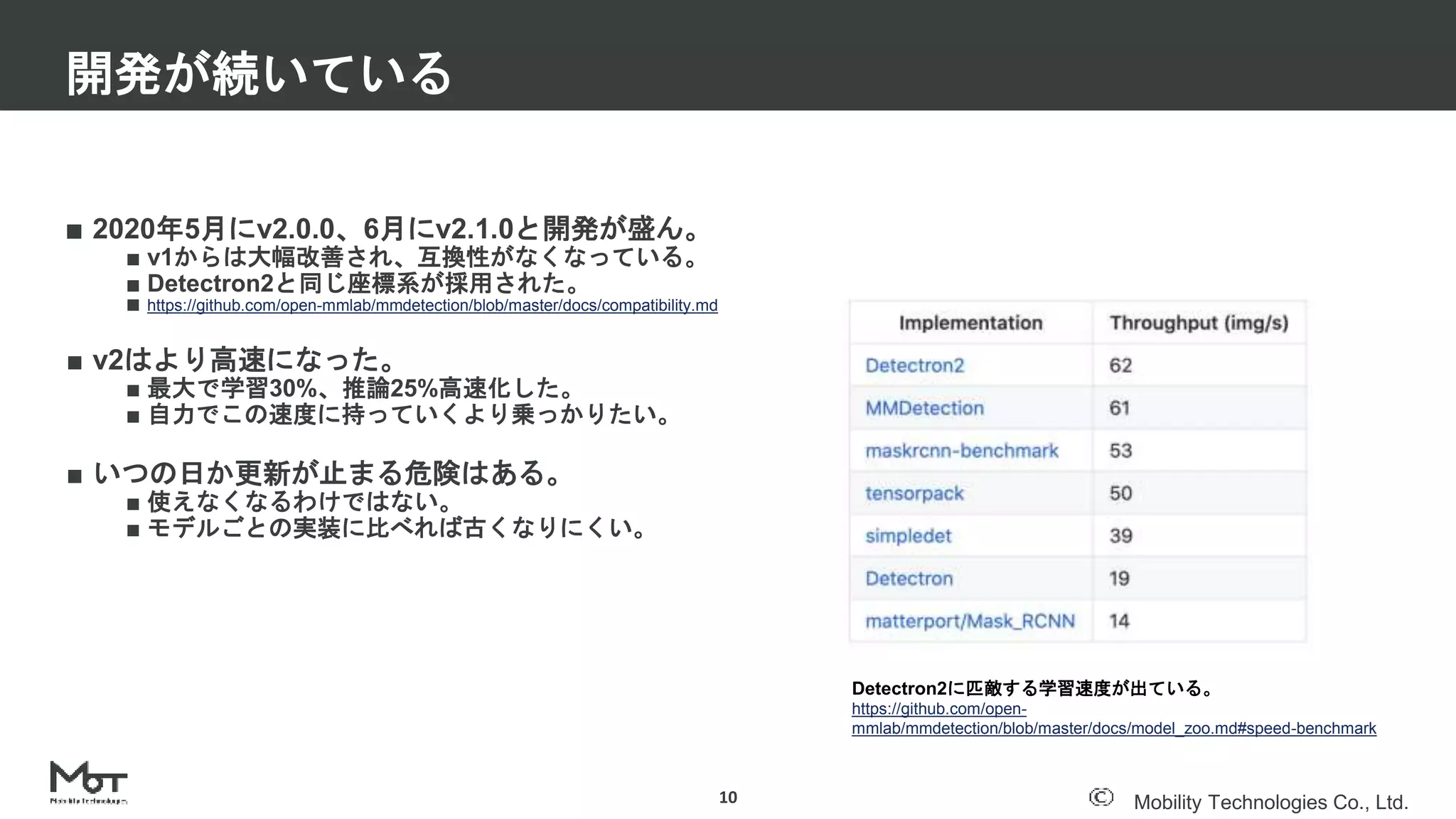Click the line 使えなくなるわけではない
This screenshot has width=1456, height=819.
(301, 502)
